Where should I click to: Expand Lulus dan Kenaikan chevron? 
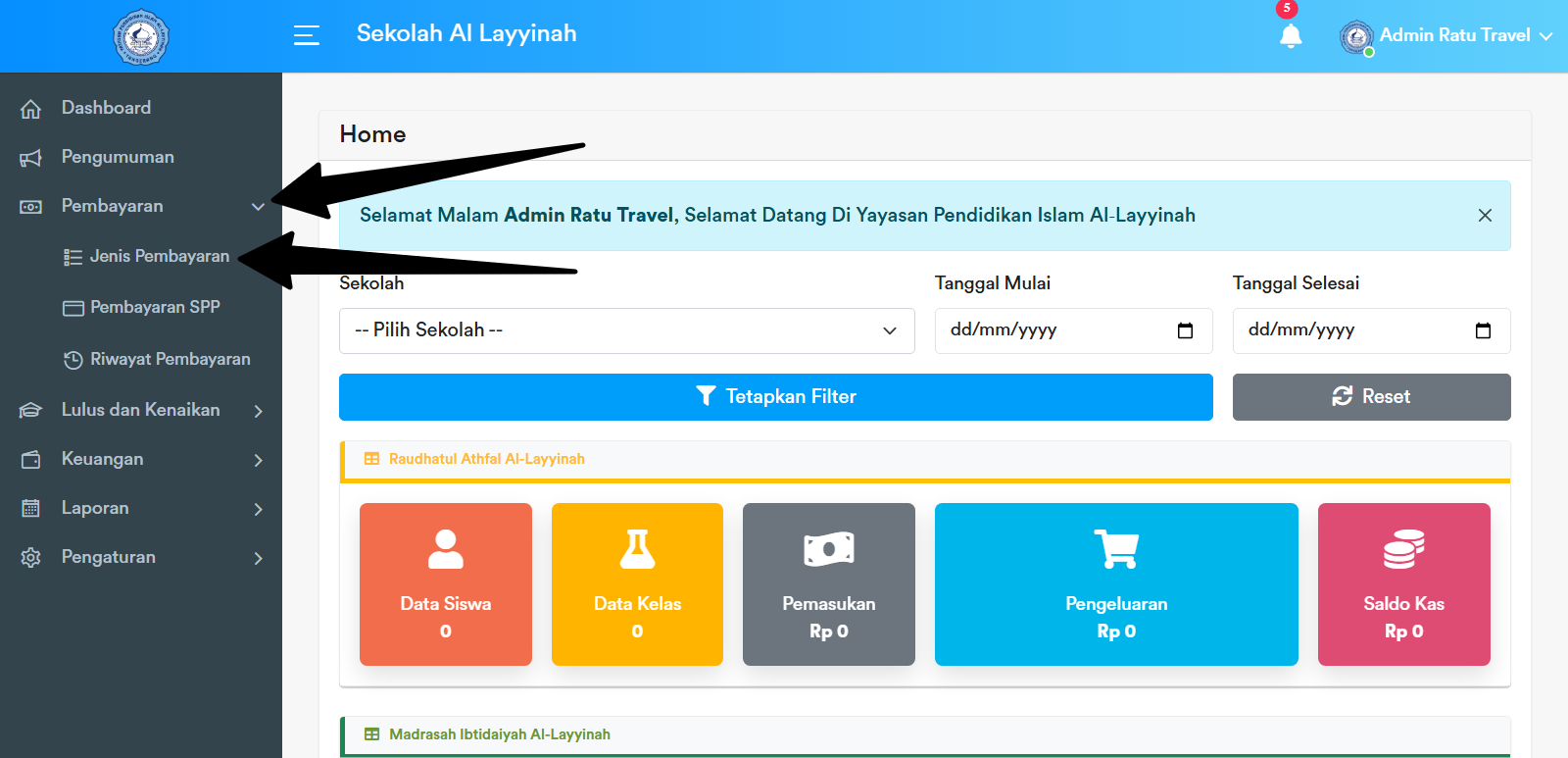point(259,411)
